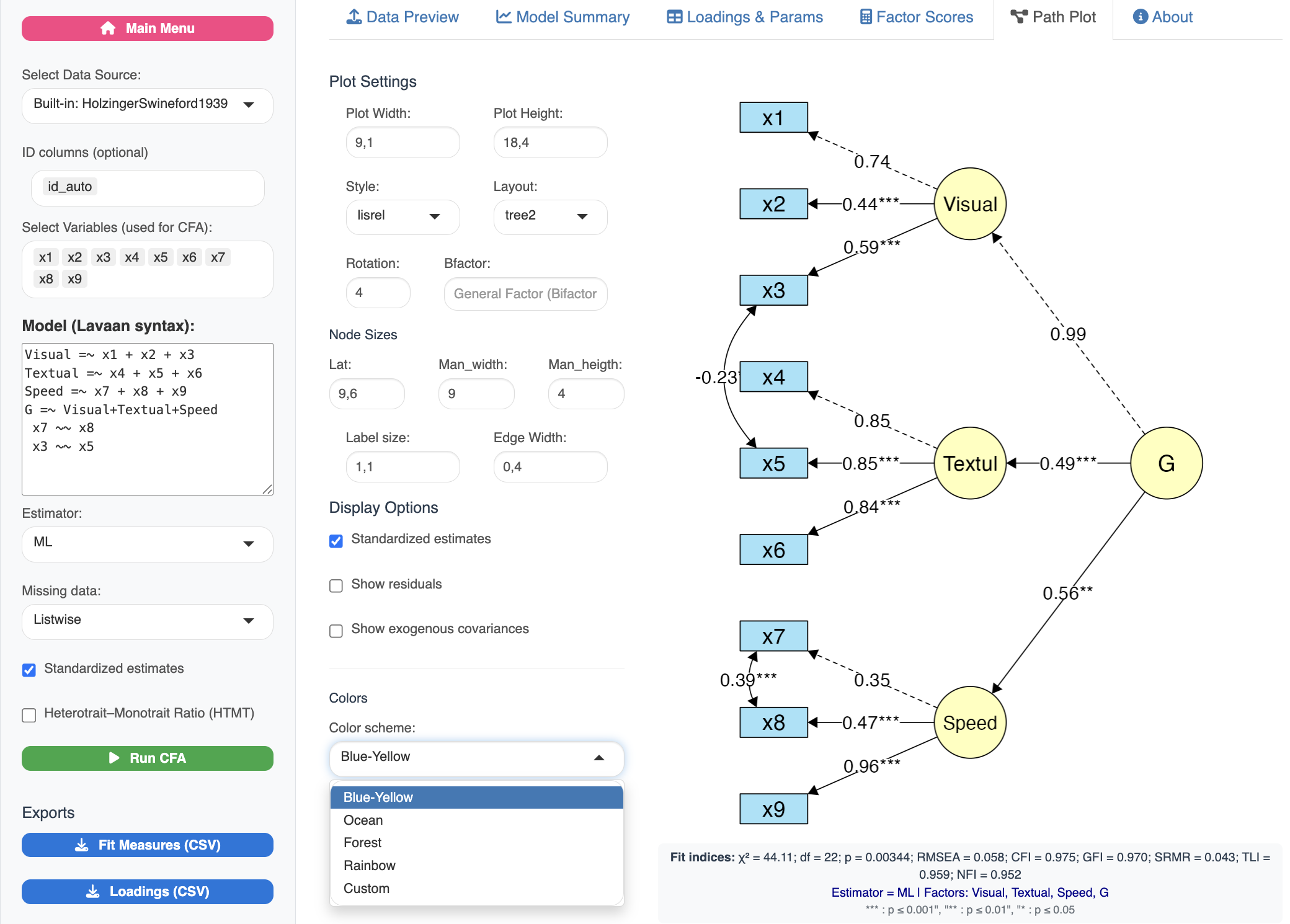Click the info icon beside About
The image size is (1290, 924).
click(x=1140, y=17)
